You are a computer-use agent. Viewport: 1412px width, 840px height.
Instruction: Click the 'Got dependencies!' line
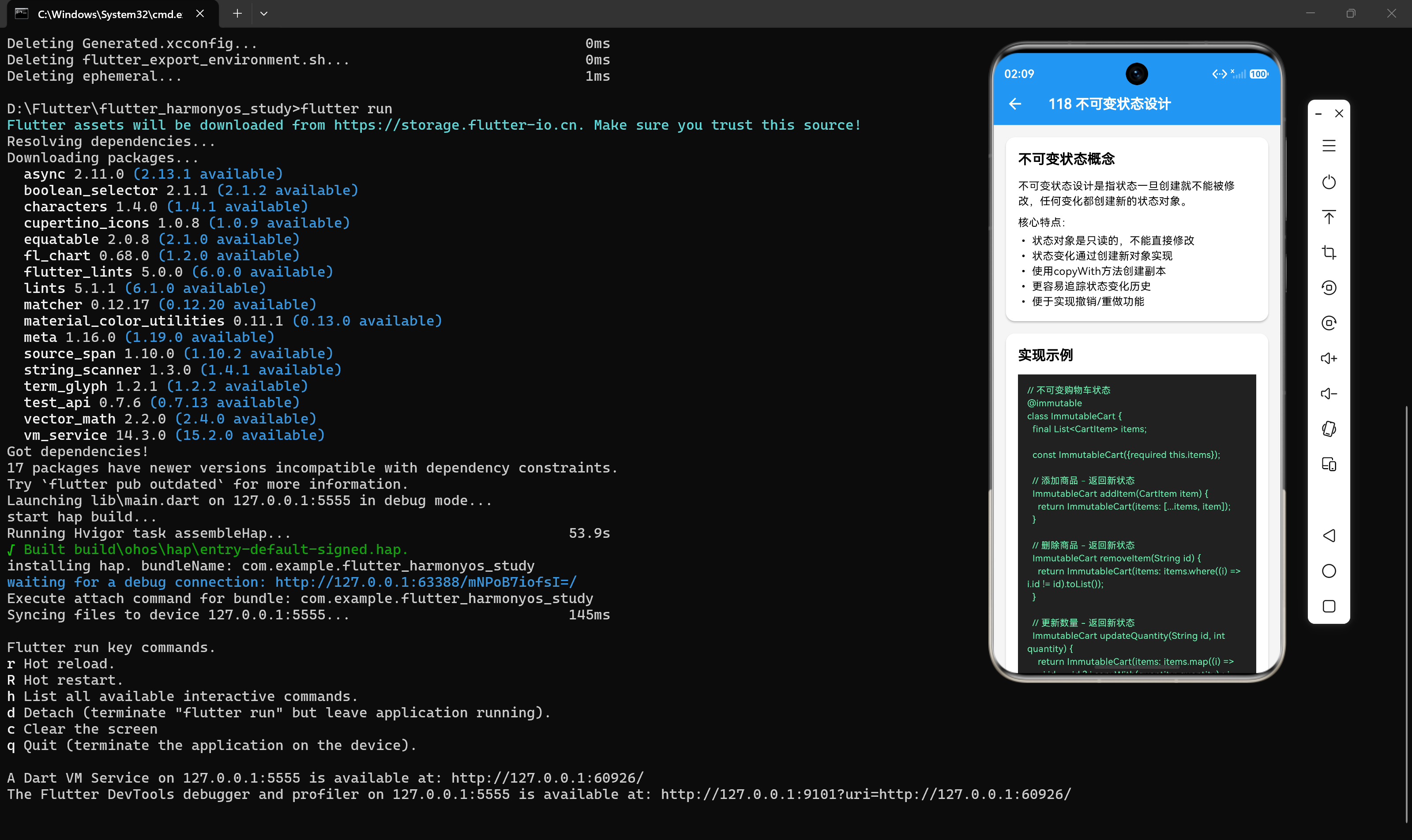pyautogui.click(x=78, y=451)
